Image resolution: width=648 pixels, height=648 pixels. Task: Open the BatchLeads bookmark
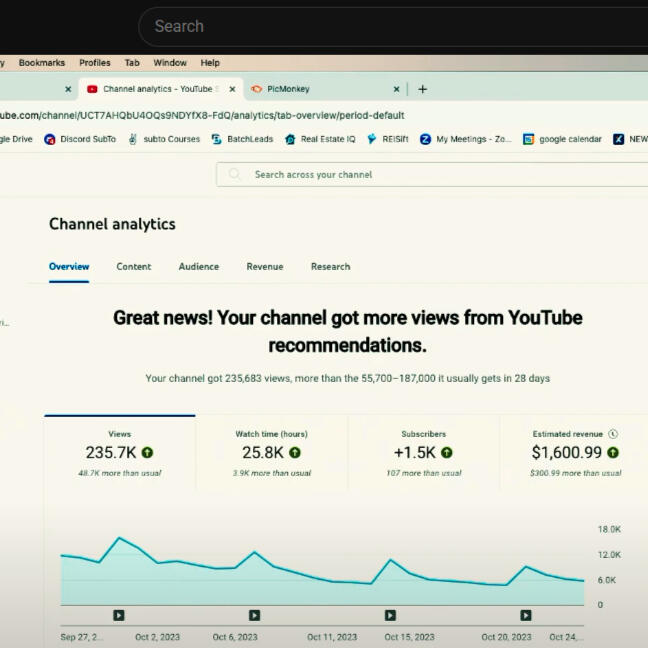click(242, 139)
